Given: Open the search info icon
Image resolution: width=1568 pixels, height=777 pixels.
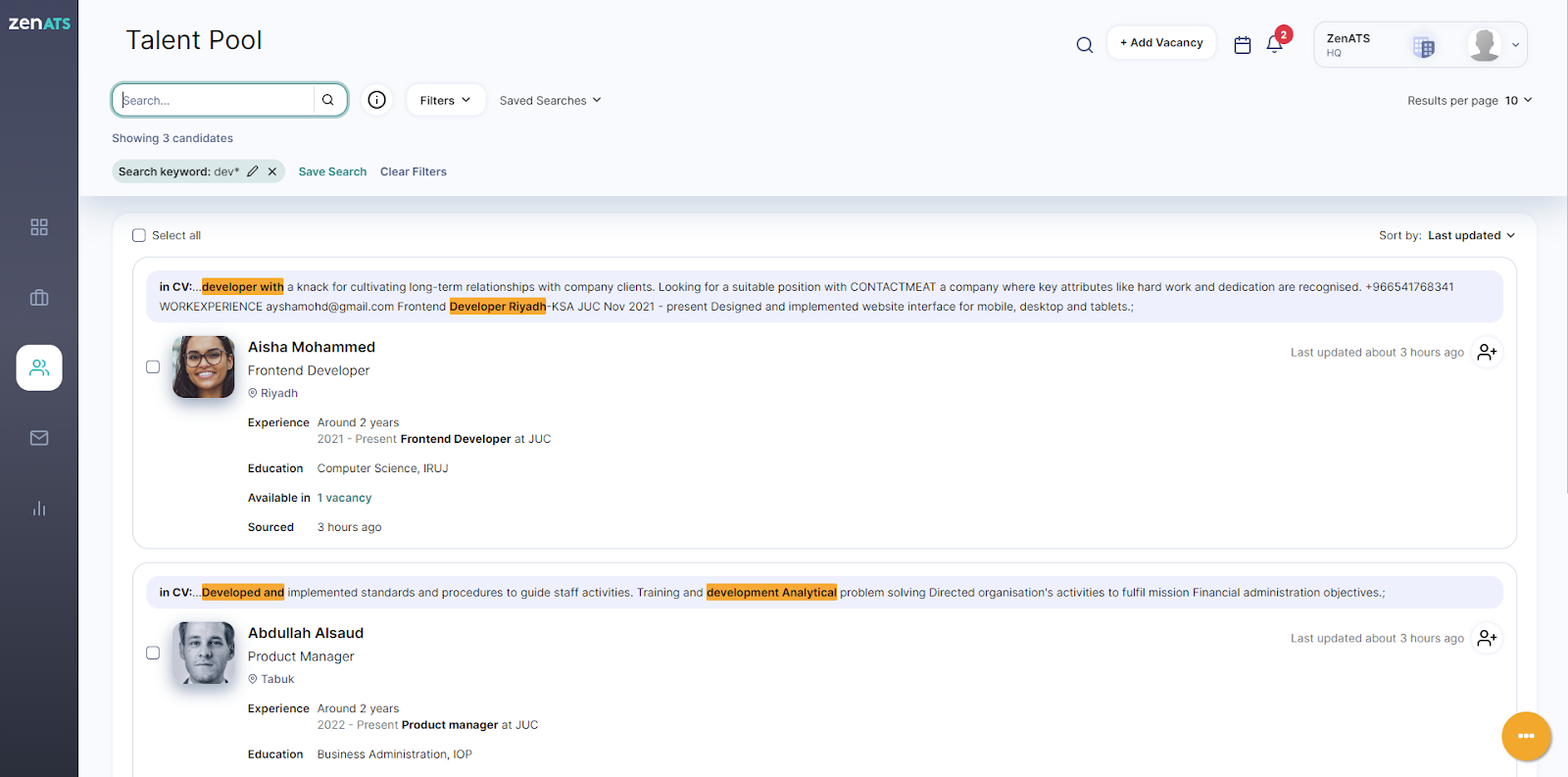Looking at the screenshot, I should coord(377,100).
